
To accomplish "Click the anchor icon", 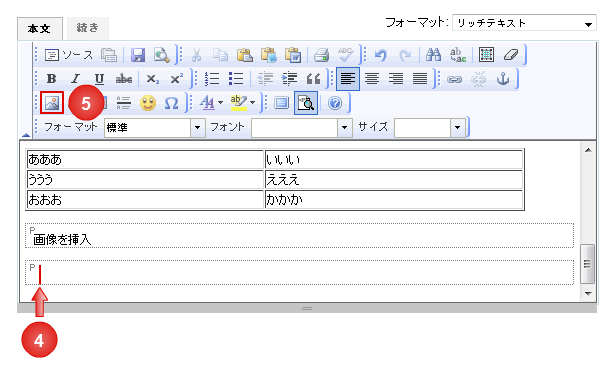I will (502, 79).
